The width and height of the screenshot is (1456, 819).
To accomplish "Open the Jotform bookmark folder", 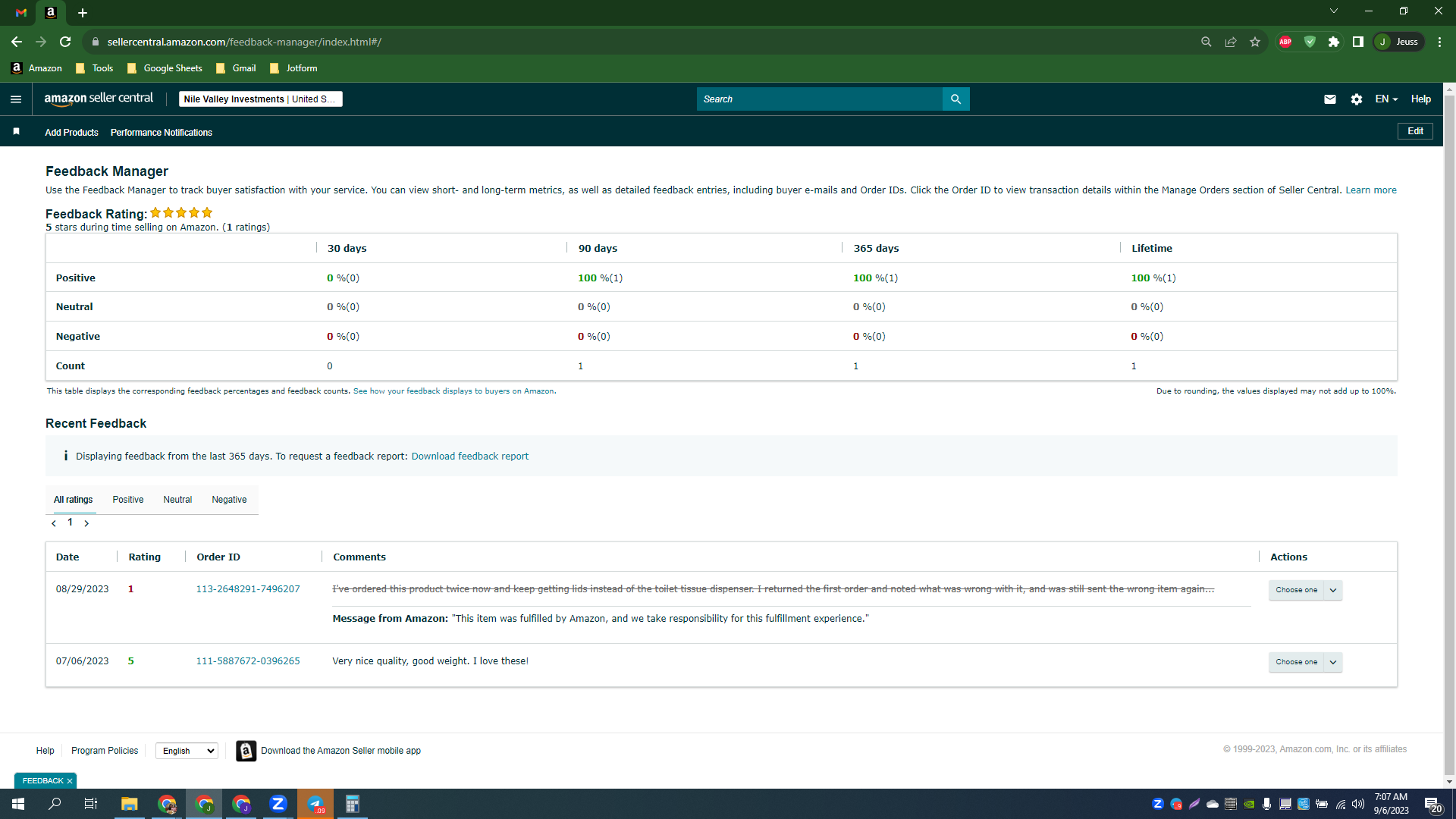I will tap(293, 68).
